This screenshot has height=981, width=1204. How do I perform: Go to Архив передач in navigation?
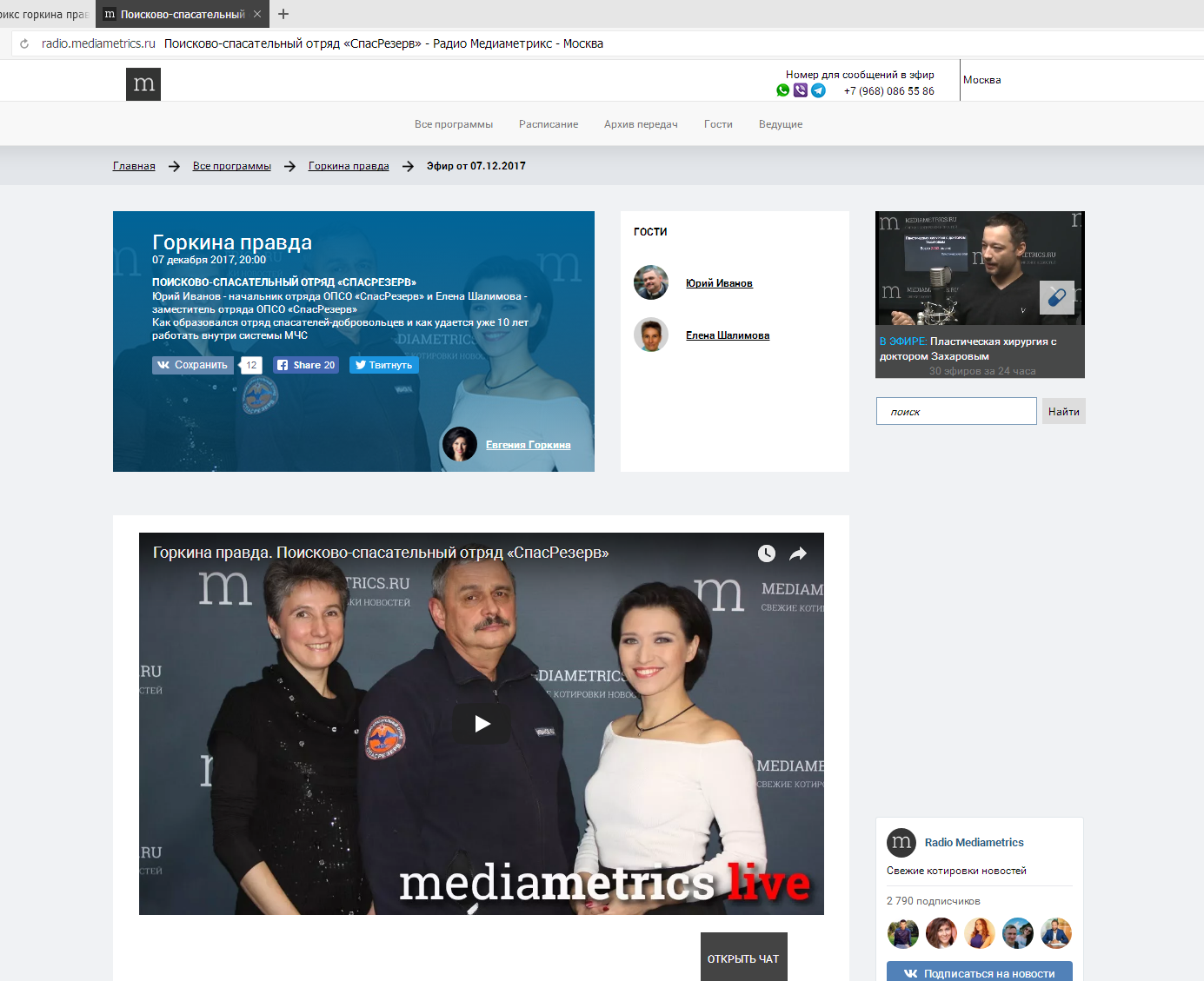click(641, 124)
